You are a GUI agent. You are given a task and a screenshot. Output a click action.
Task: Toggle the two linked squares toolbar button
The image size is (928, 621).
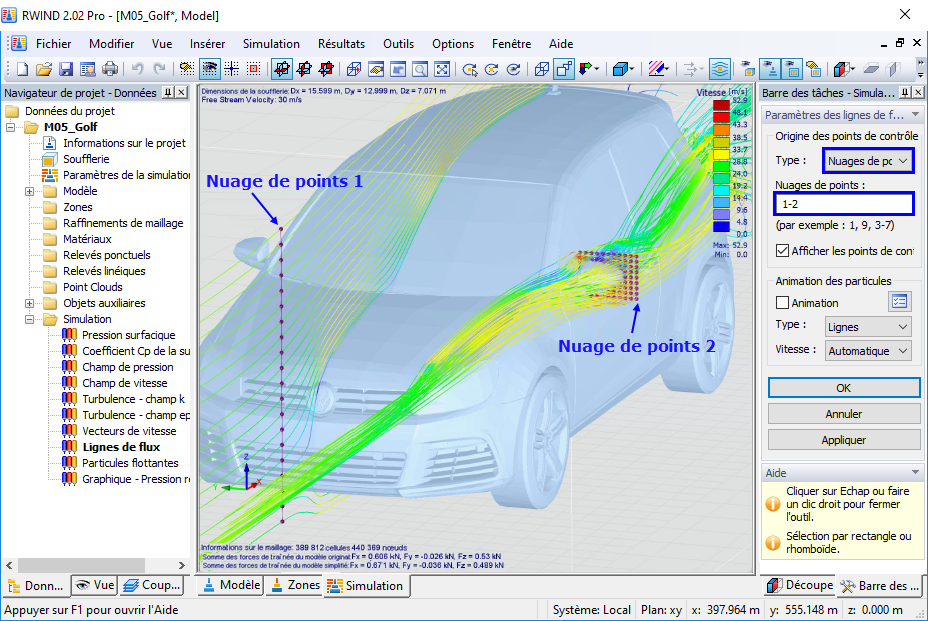[564, 69]
